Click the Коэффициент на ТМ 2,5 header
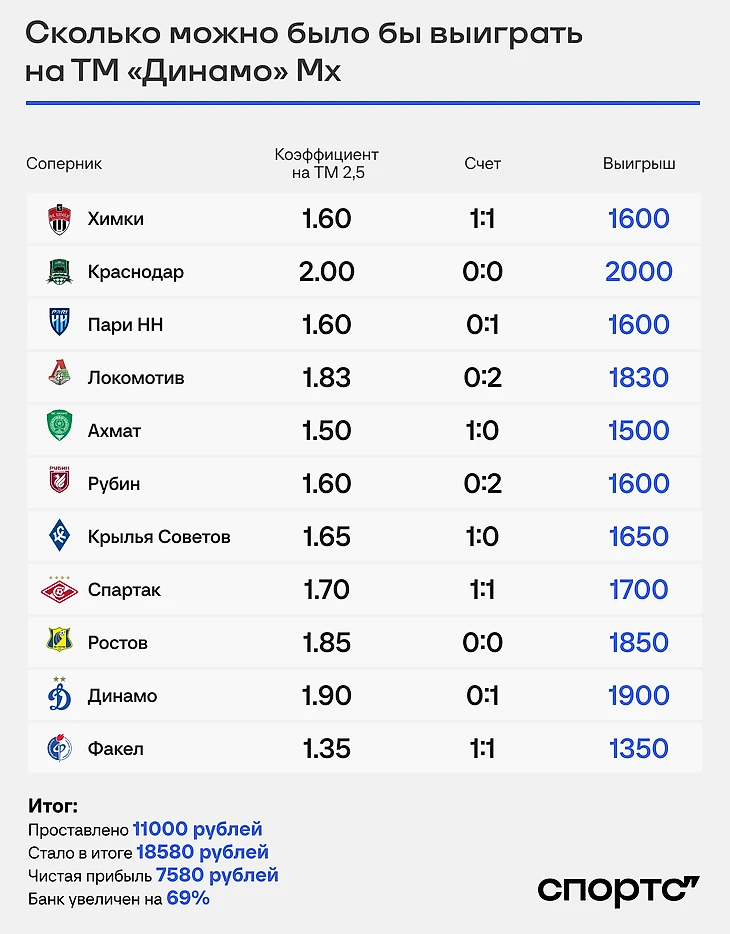The image size is (730, 934). tap(326, 164)
